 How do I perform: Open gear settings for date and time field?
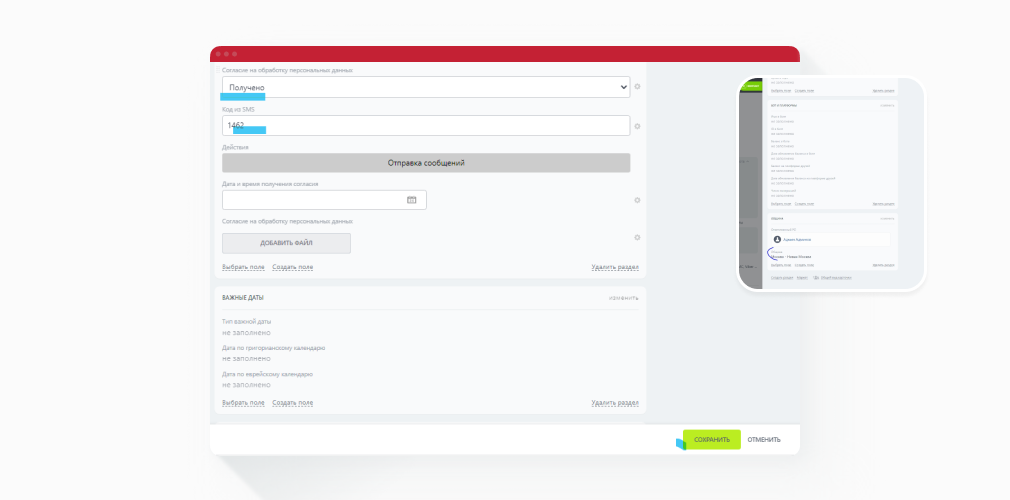pos(637,200)
